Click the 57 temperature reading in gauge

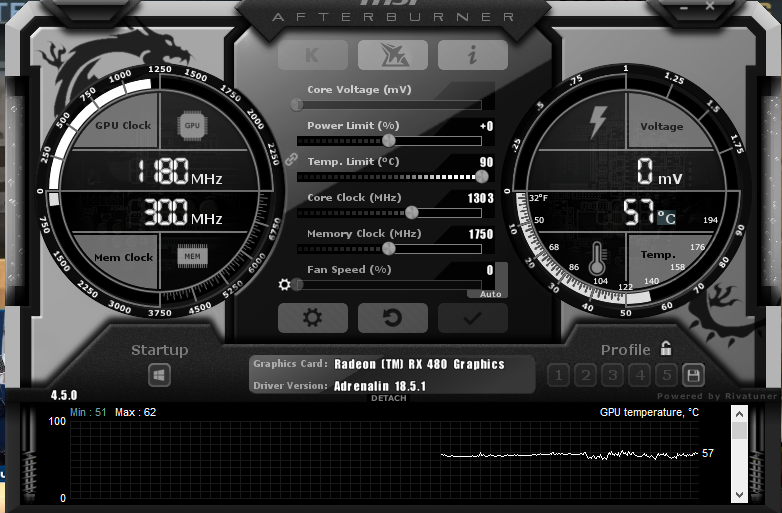coord(639,212)
